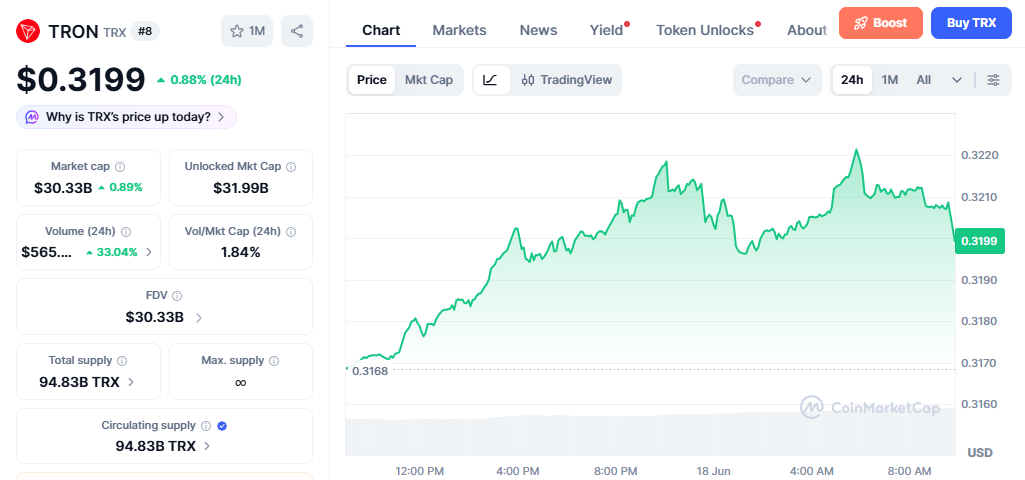The image size is (1025, 480).
Task: Show info for Max. supply
Action: point(275,361)
